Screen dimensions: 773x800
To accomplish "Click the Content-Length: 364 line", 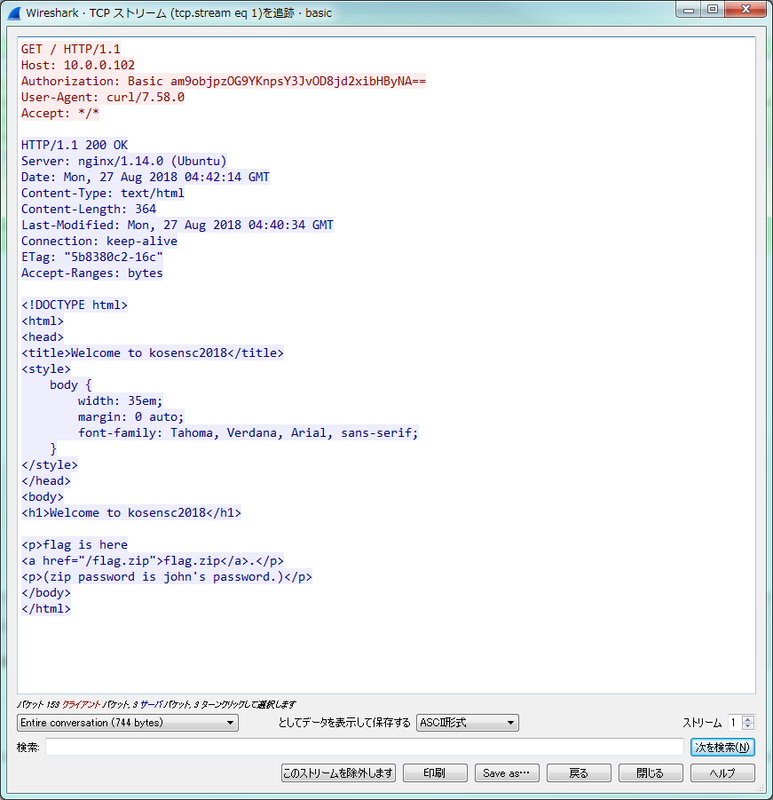I will (x=88, y=209).
